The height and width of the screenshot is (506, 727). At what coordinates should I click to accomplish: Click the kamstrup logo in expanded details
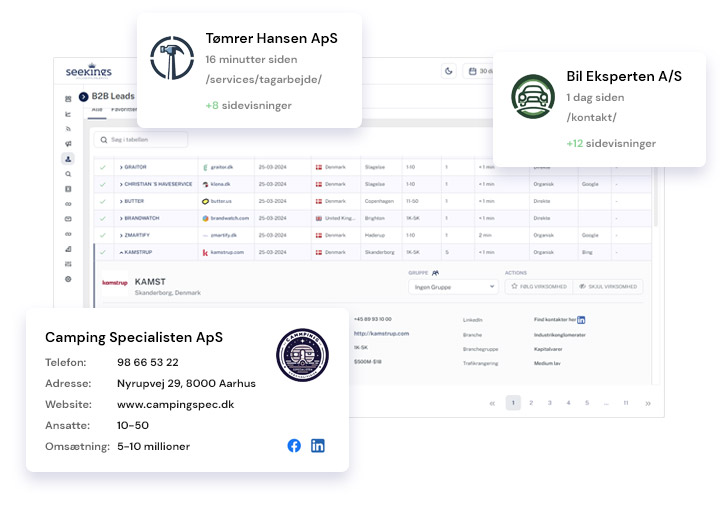[115, 282]
